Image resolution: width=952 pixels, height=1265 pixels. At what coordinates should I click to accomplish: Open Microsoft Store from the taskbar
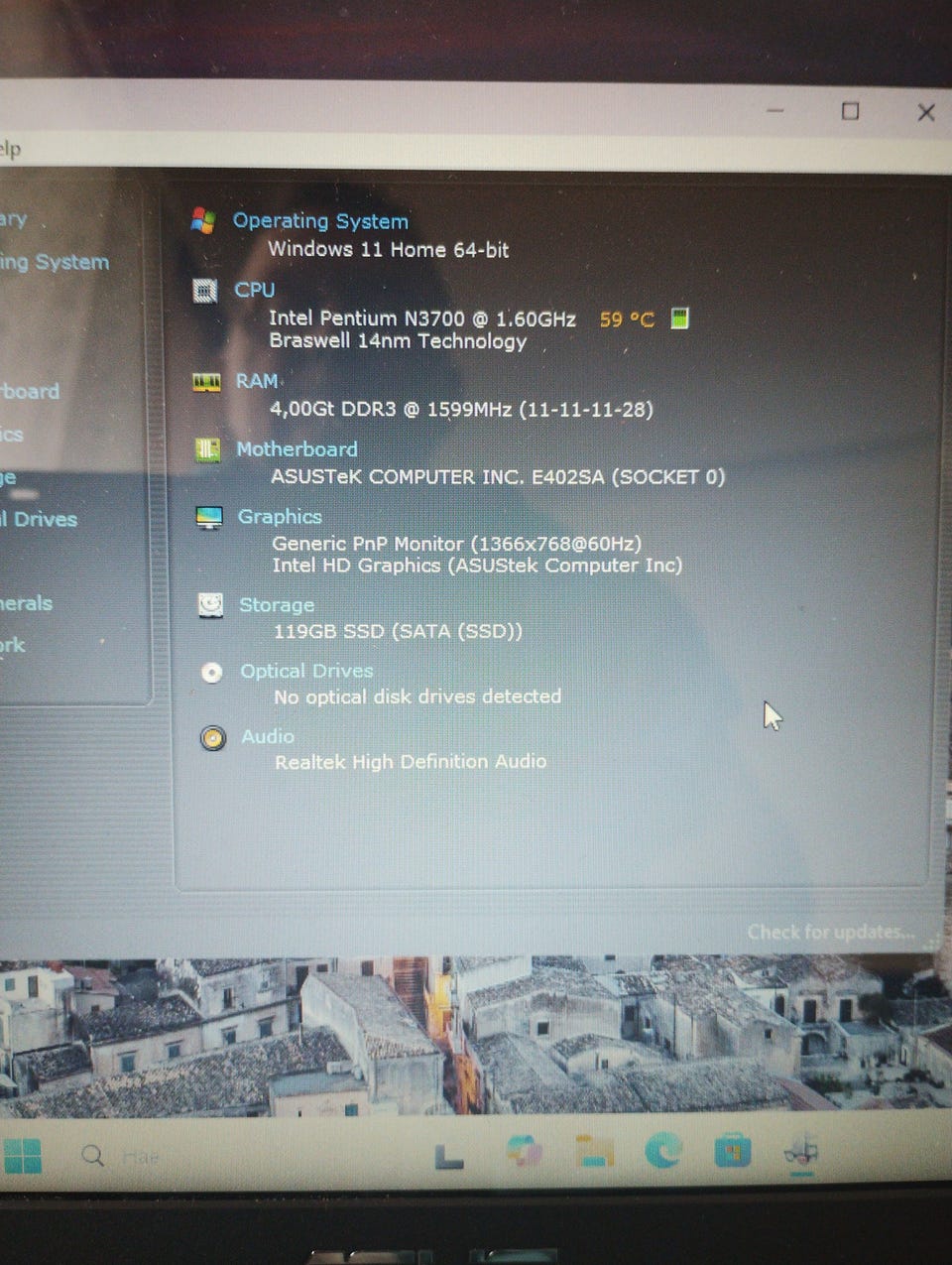pos(732,1151)
